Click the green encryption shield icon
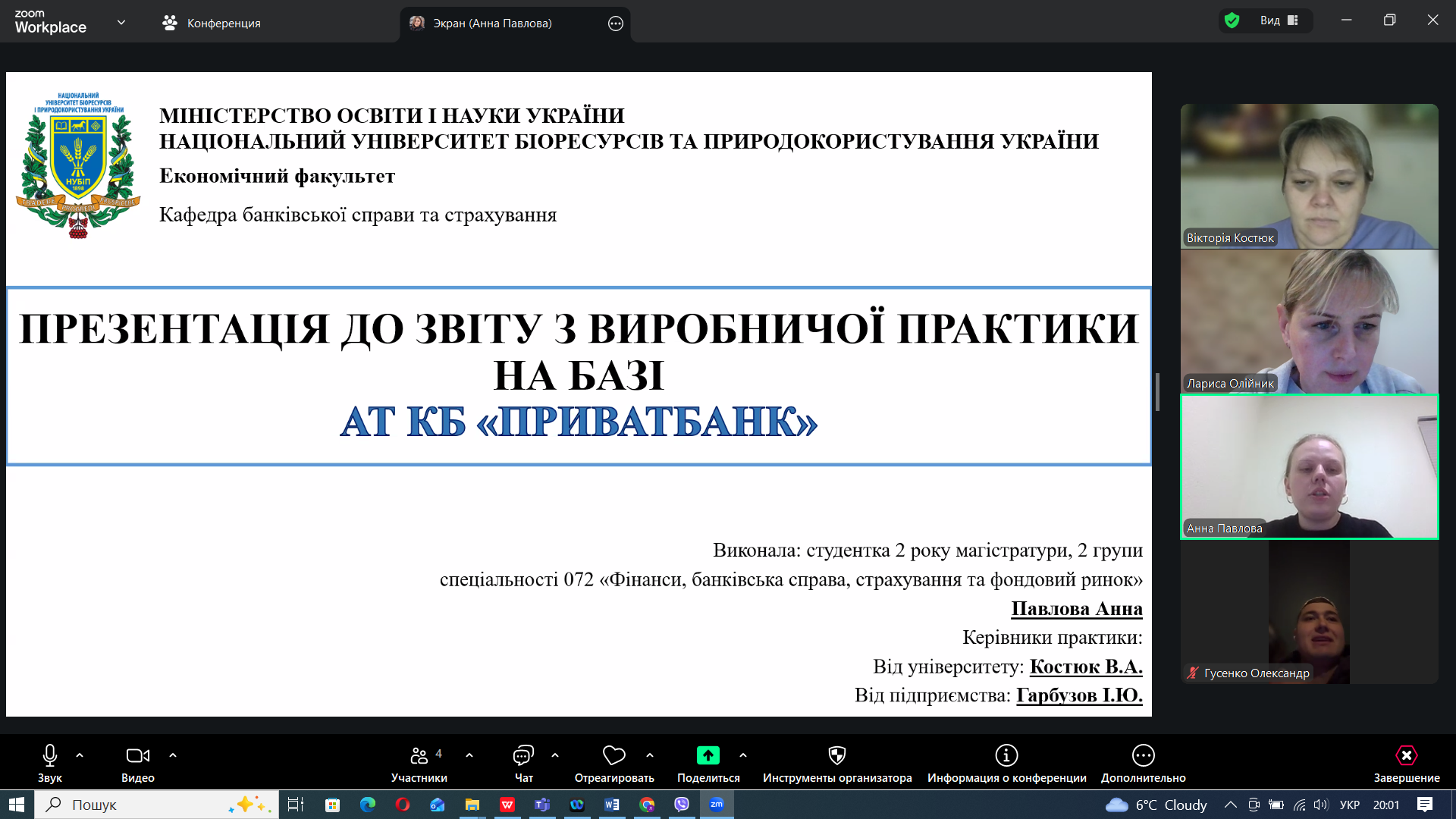The image size is (1456, 819). coord(1232,20)
